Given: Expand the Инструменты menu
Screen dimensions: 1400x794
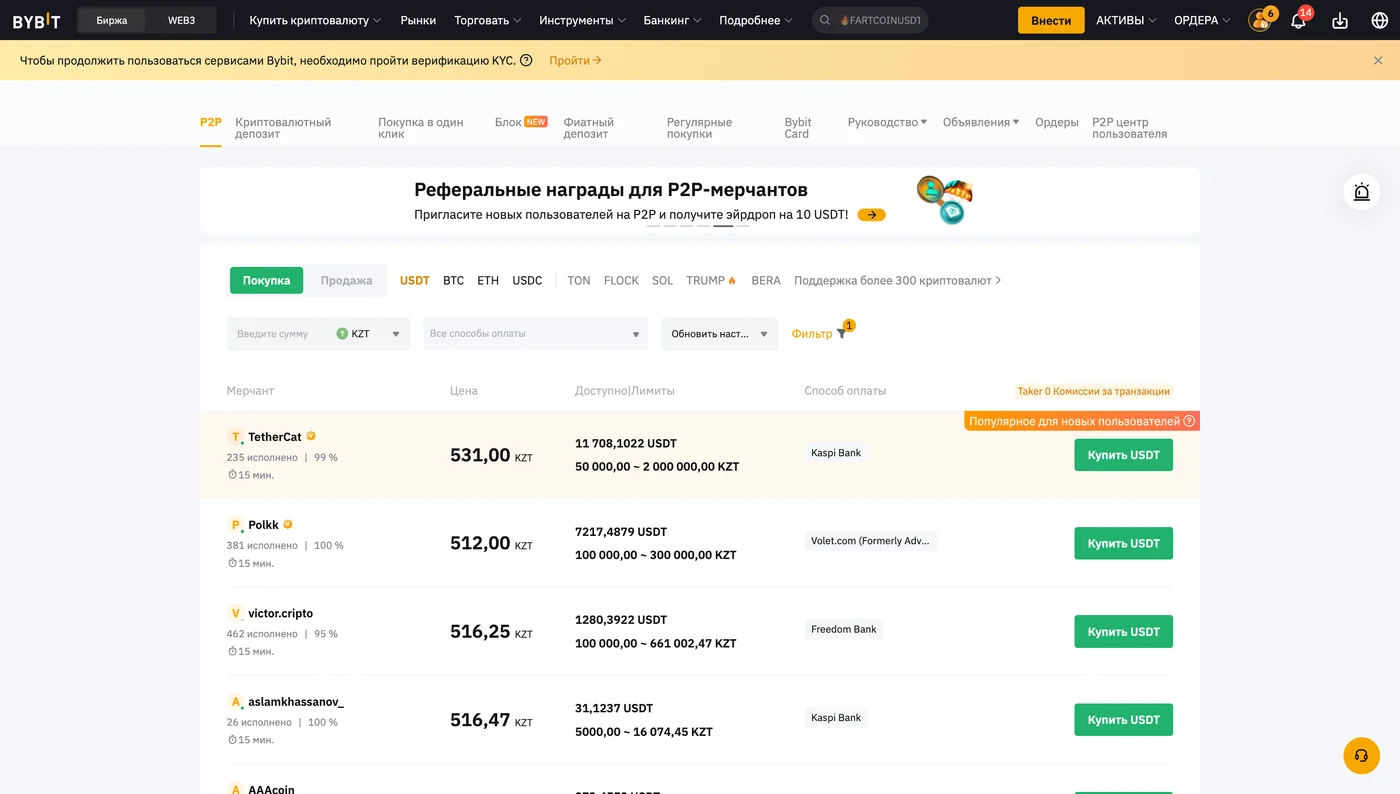Looking at the screenshot, I should [x=583, y=20].
